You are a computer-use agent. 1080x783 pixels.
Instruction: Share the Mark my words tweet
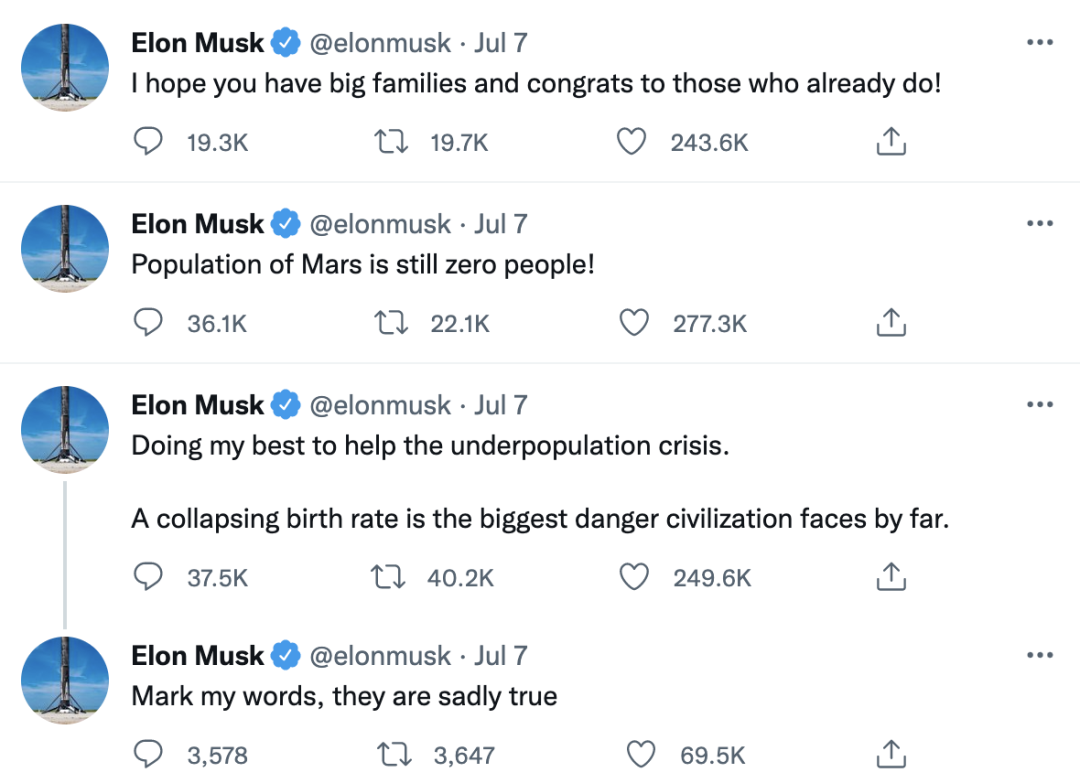(x=890, y=754)
